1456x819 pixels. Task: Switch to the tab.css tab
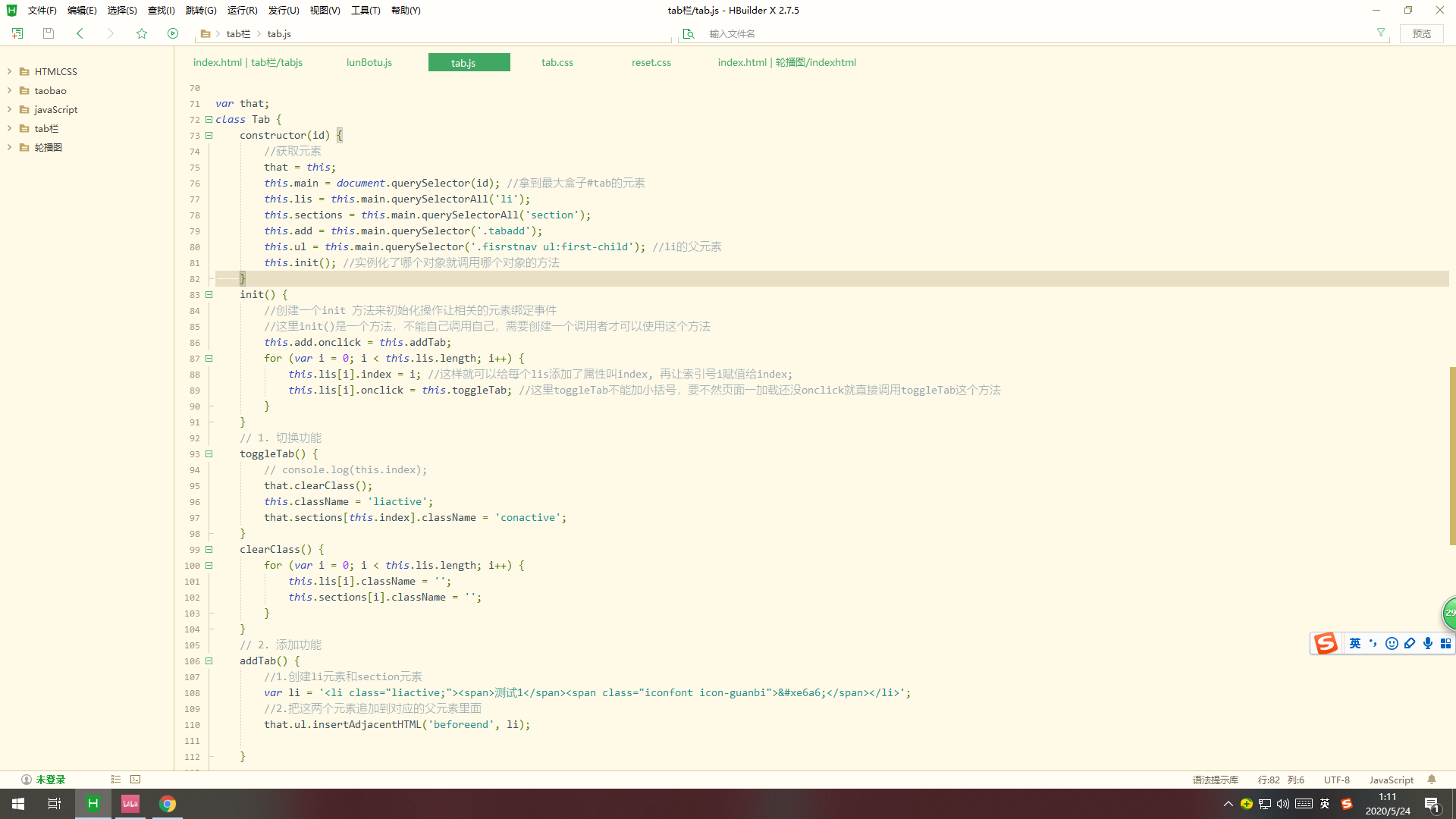pyautogui.click(x=557, y=62)
